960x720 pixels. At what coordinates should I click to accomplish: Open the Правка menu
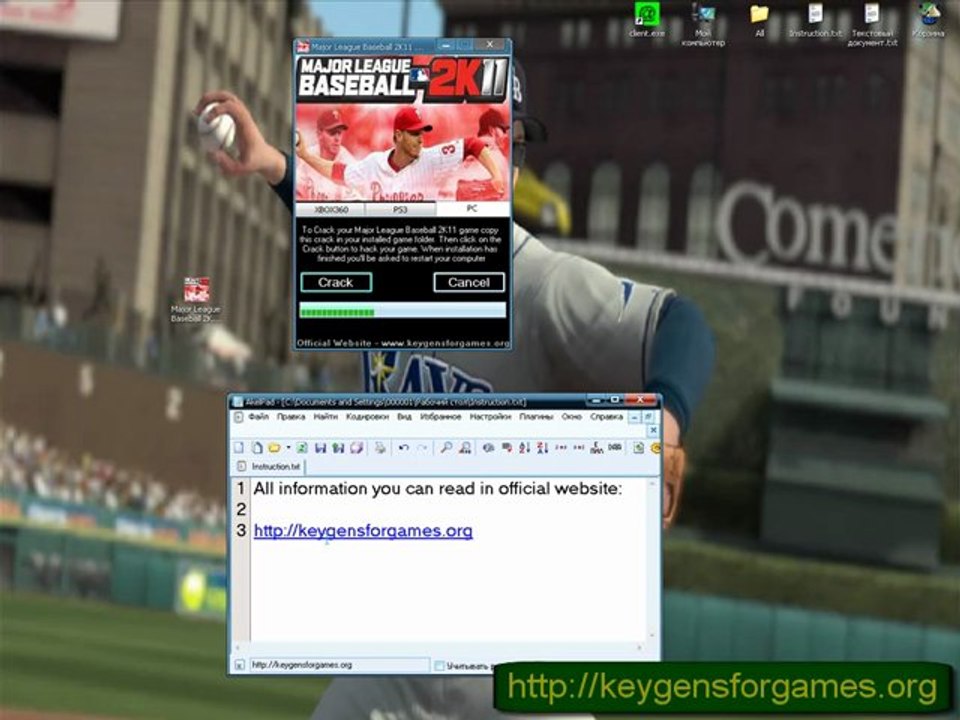[291, 416]
